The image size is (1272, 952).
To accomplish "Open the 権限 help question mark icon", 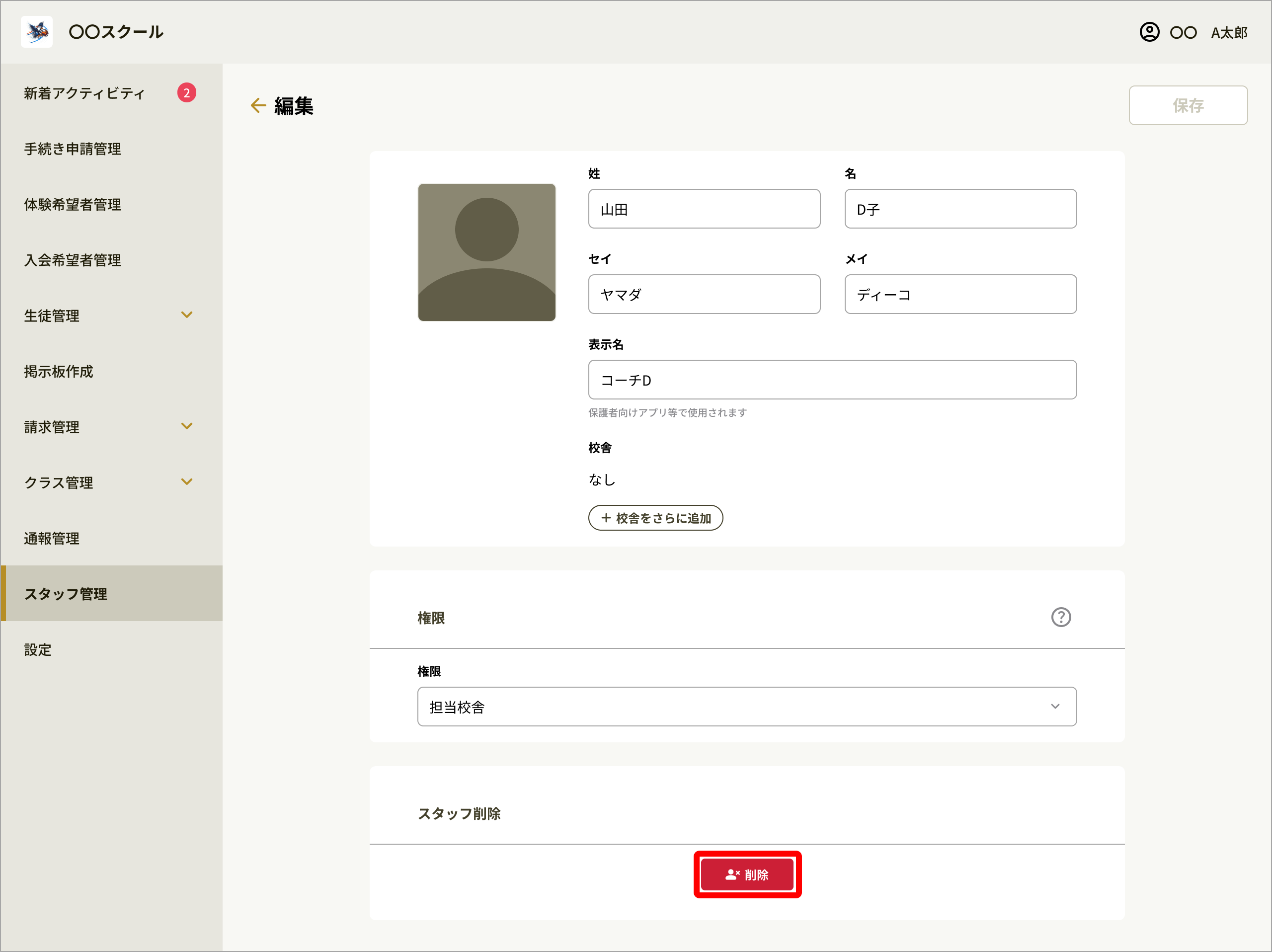I will click(x=1061, y=617).
